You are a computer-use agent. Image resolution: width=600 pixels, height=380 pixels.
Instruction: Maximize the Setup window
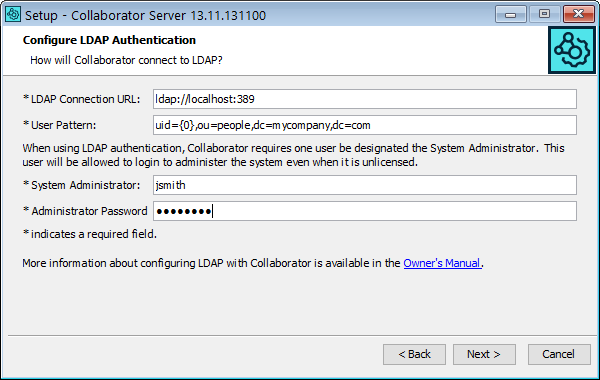(544, 15)
